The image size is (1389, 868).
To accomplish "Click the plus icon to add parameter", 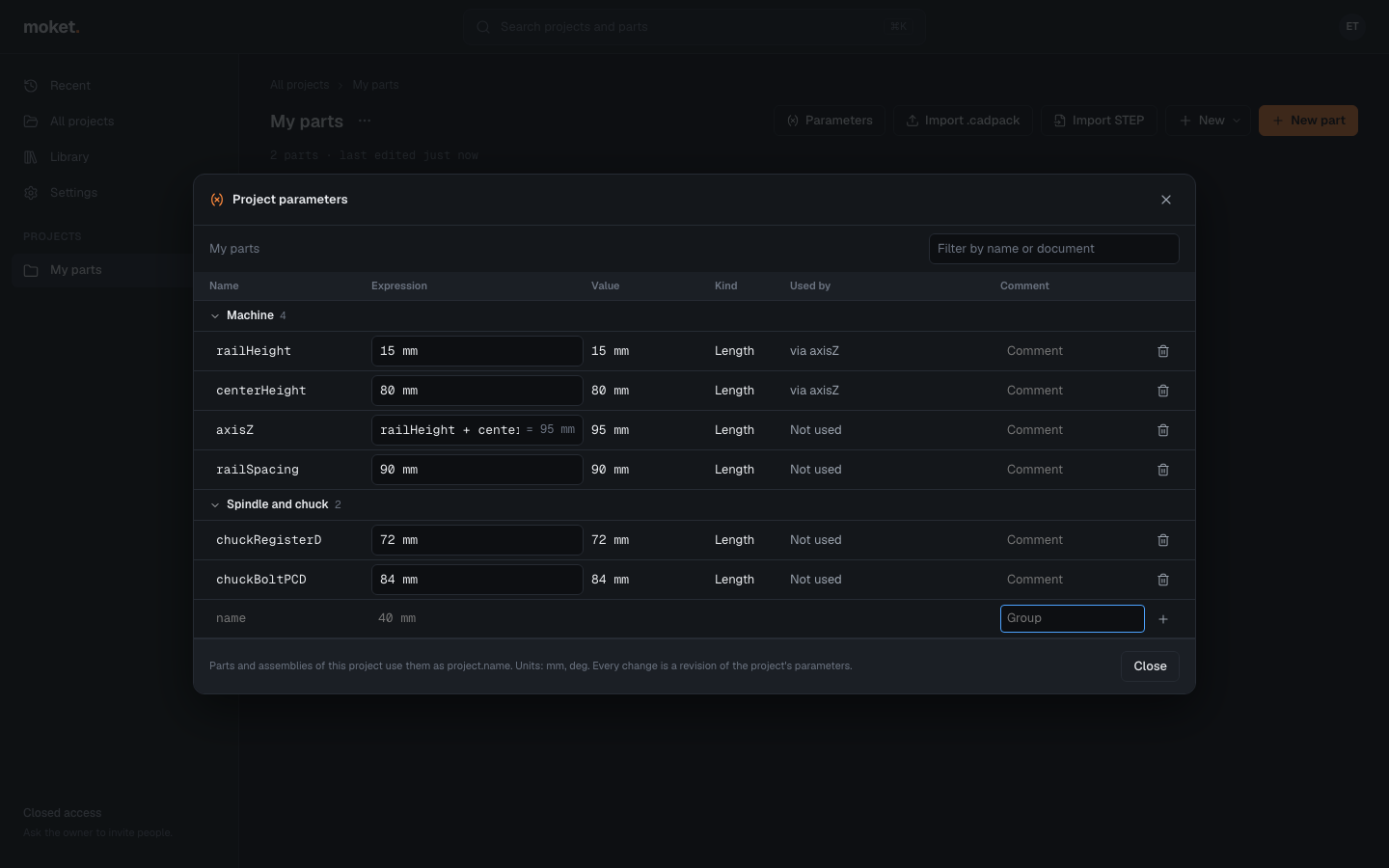I will [1163, 619].
